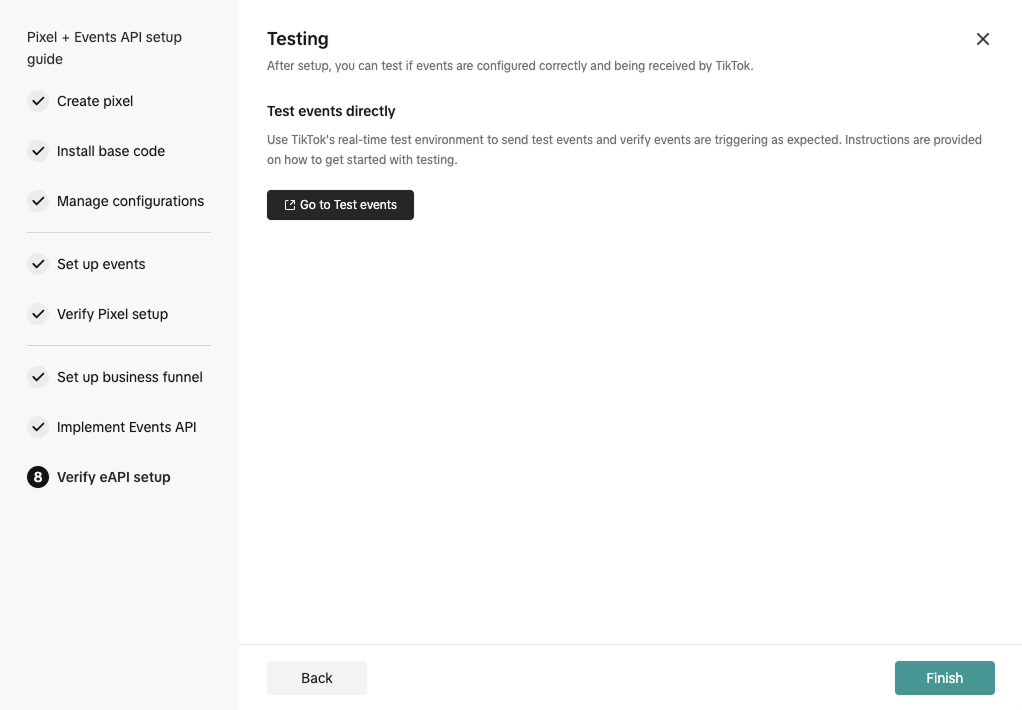Click checkmark icon beside Set up business funnel
Viewport: 1022px width, 710px height.
[x=38, y=377]
